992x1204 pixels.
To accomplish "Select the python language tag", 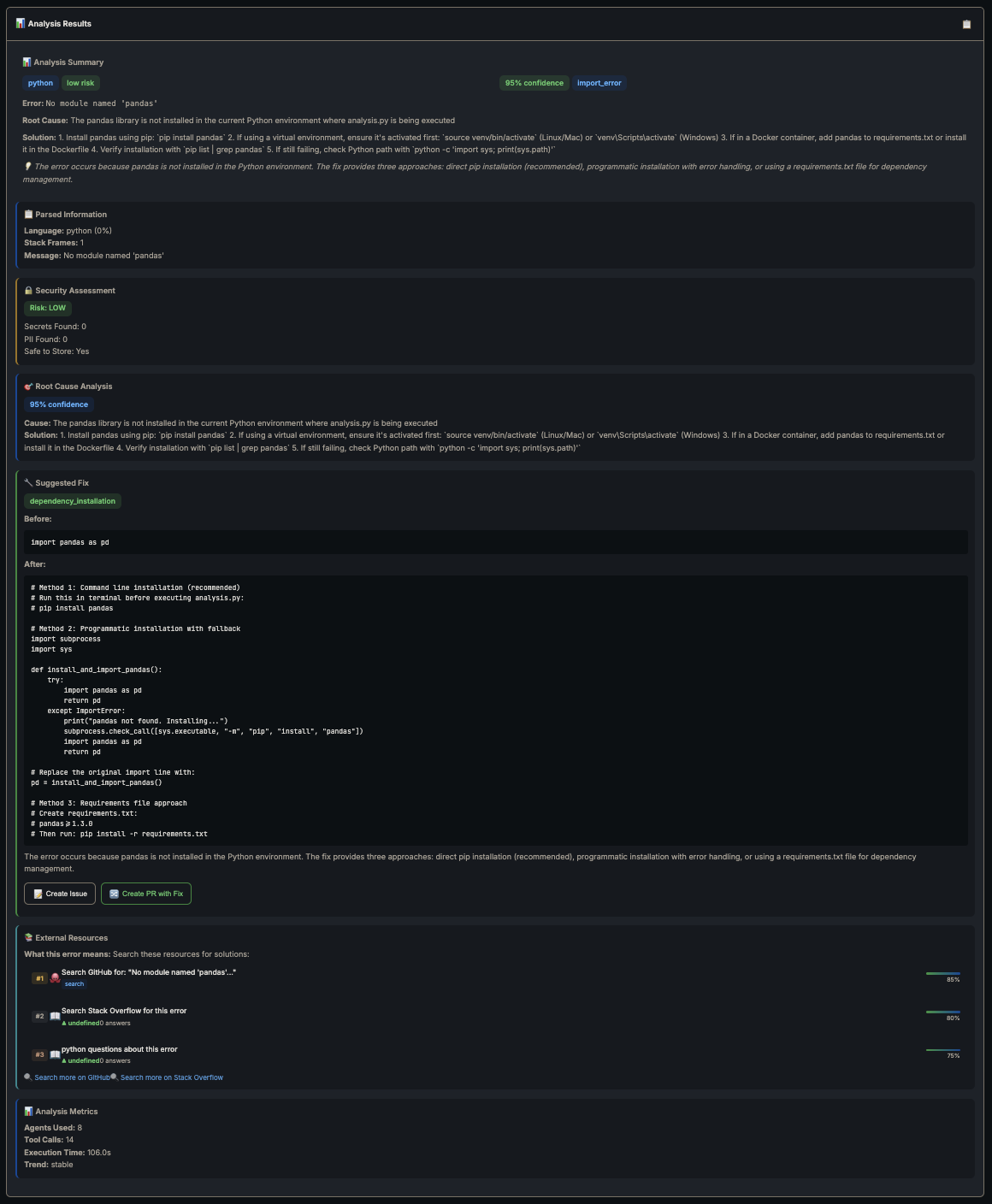I will click(40, 83).
